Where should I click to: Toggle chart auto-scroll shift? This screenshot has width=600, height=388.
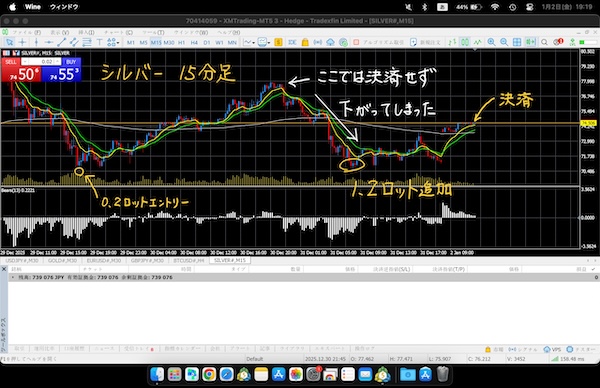530,42
